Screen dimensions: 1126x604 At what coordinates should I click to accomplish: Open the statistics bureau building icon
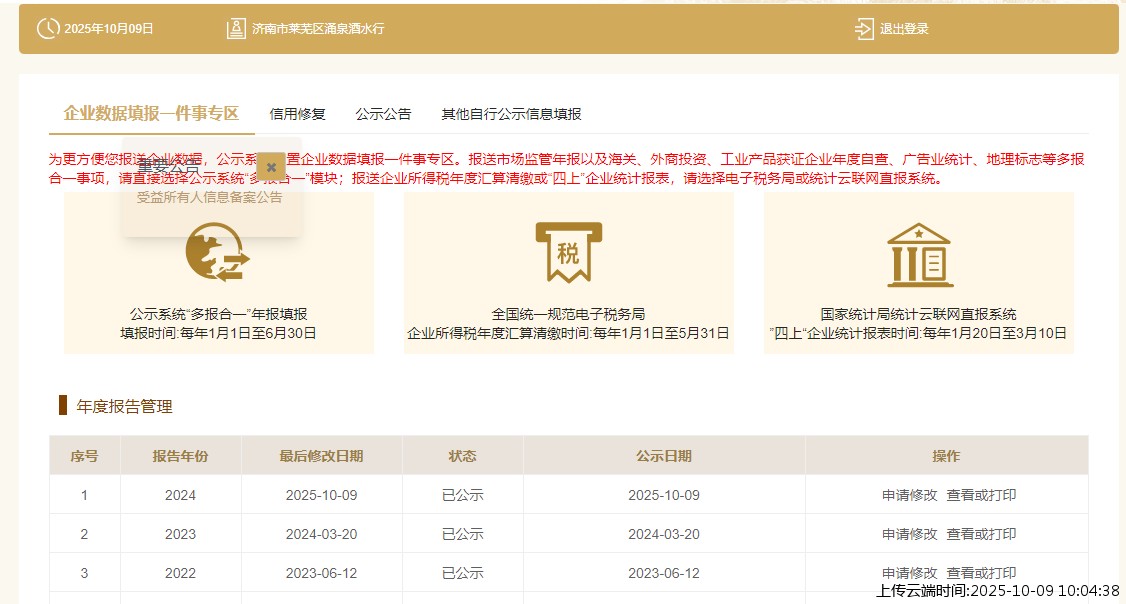(x=919, y=254)
